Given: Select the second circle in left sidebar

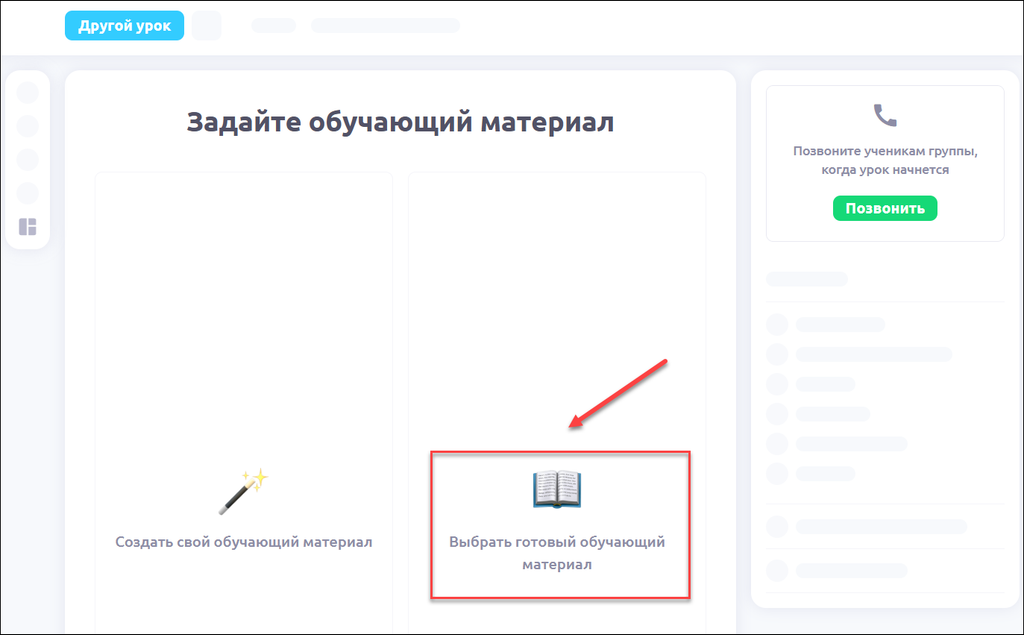Looking at the screenshot, I should [x=28, y=126].
